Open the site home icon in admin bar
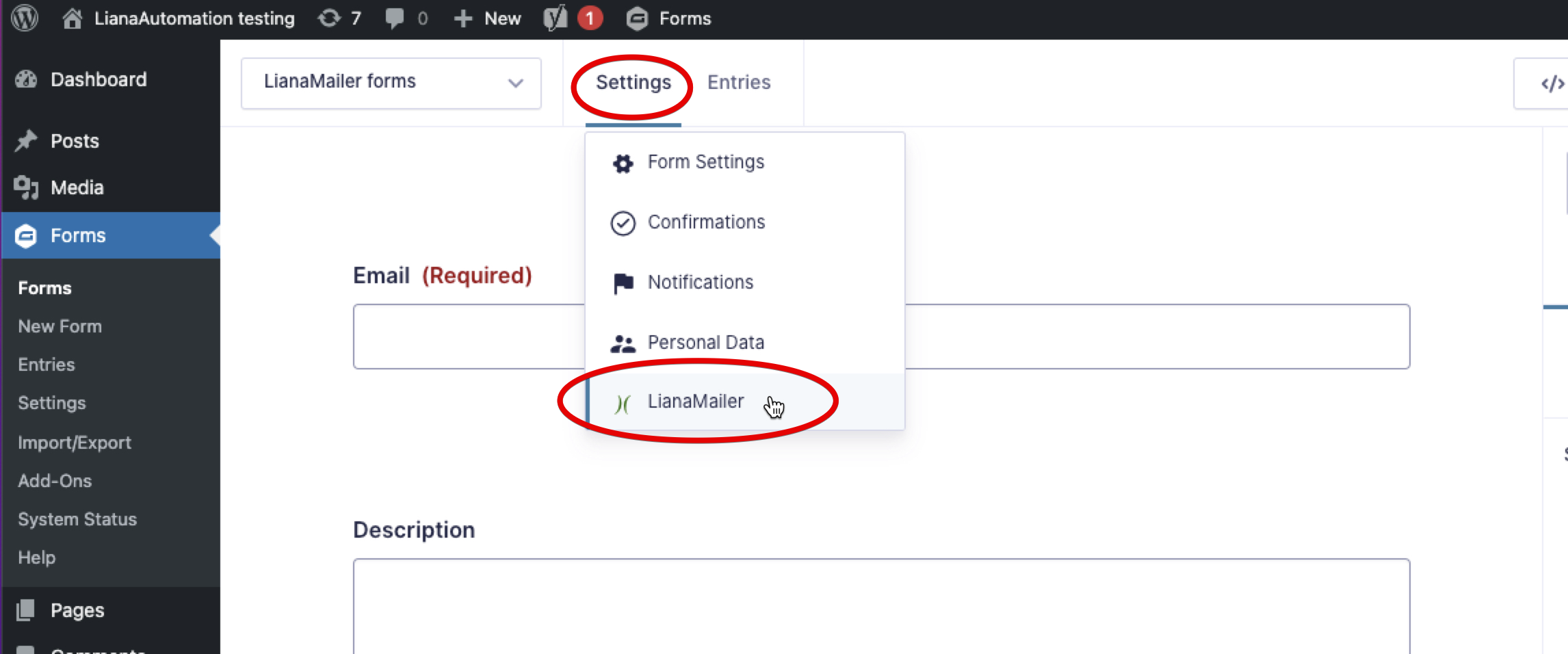This screenshot has height=654, width=1568. (73, 18)
